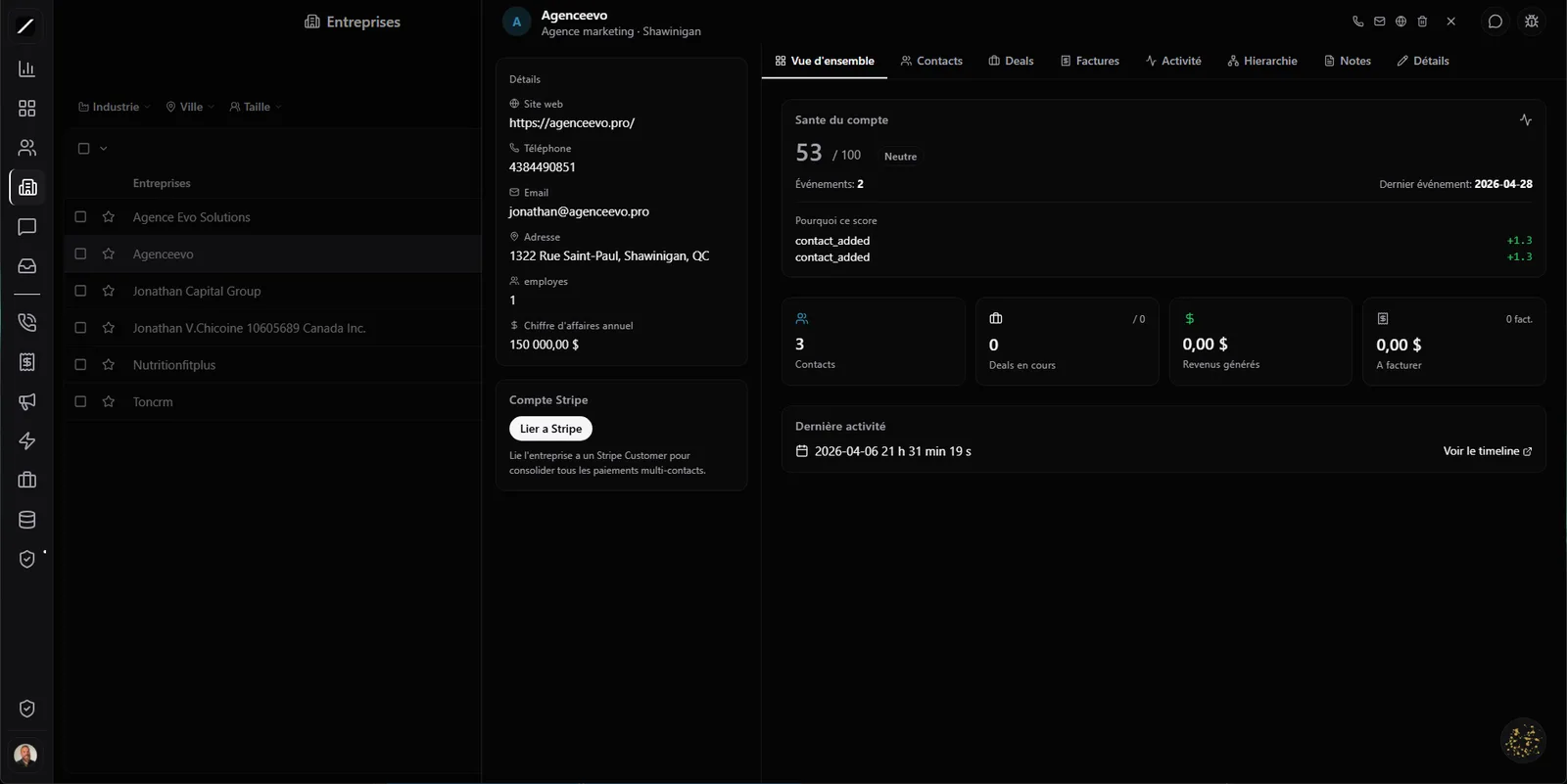Check the Agenceevo row checkbox
Image resolution: width=1567 pixels, height=784 pixels.
click(x=80, y=254)
